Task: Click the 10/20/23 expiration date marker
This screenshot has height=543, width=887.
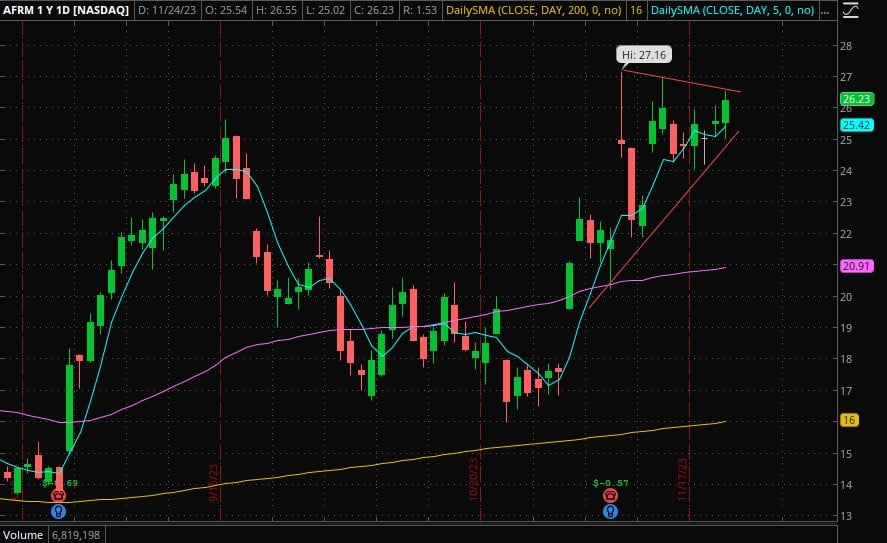Action: point(473,480)
